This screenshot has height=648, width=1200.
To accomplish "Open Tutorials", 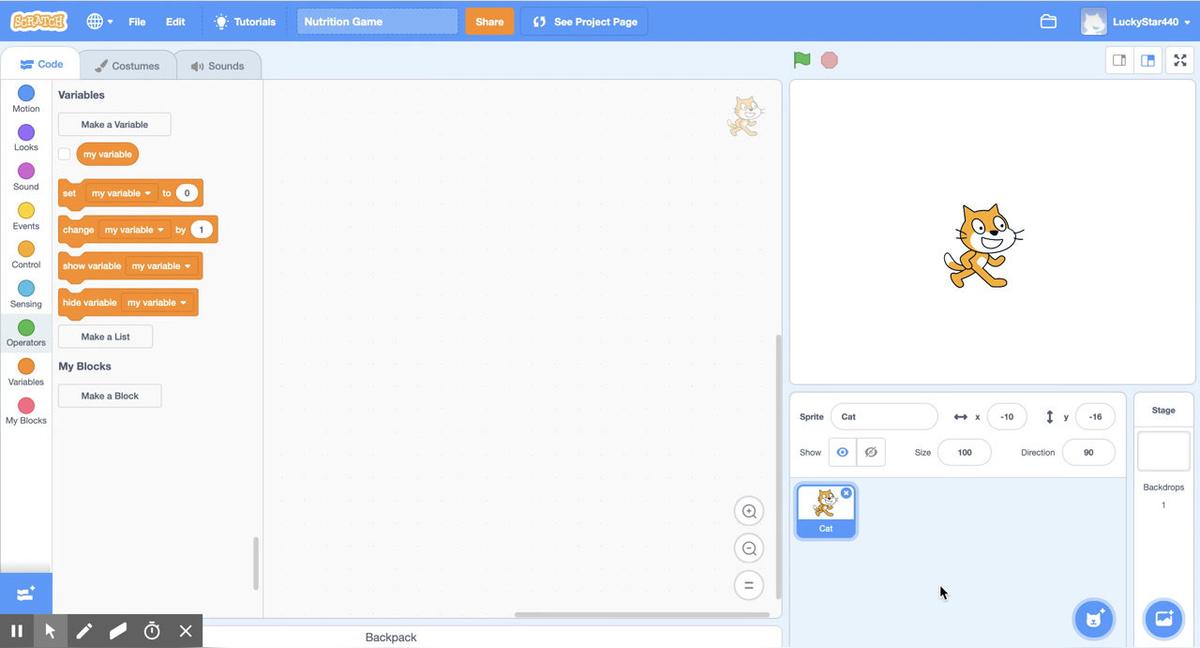I will coord(245,21).
